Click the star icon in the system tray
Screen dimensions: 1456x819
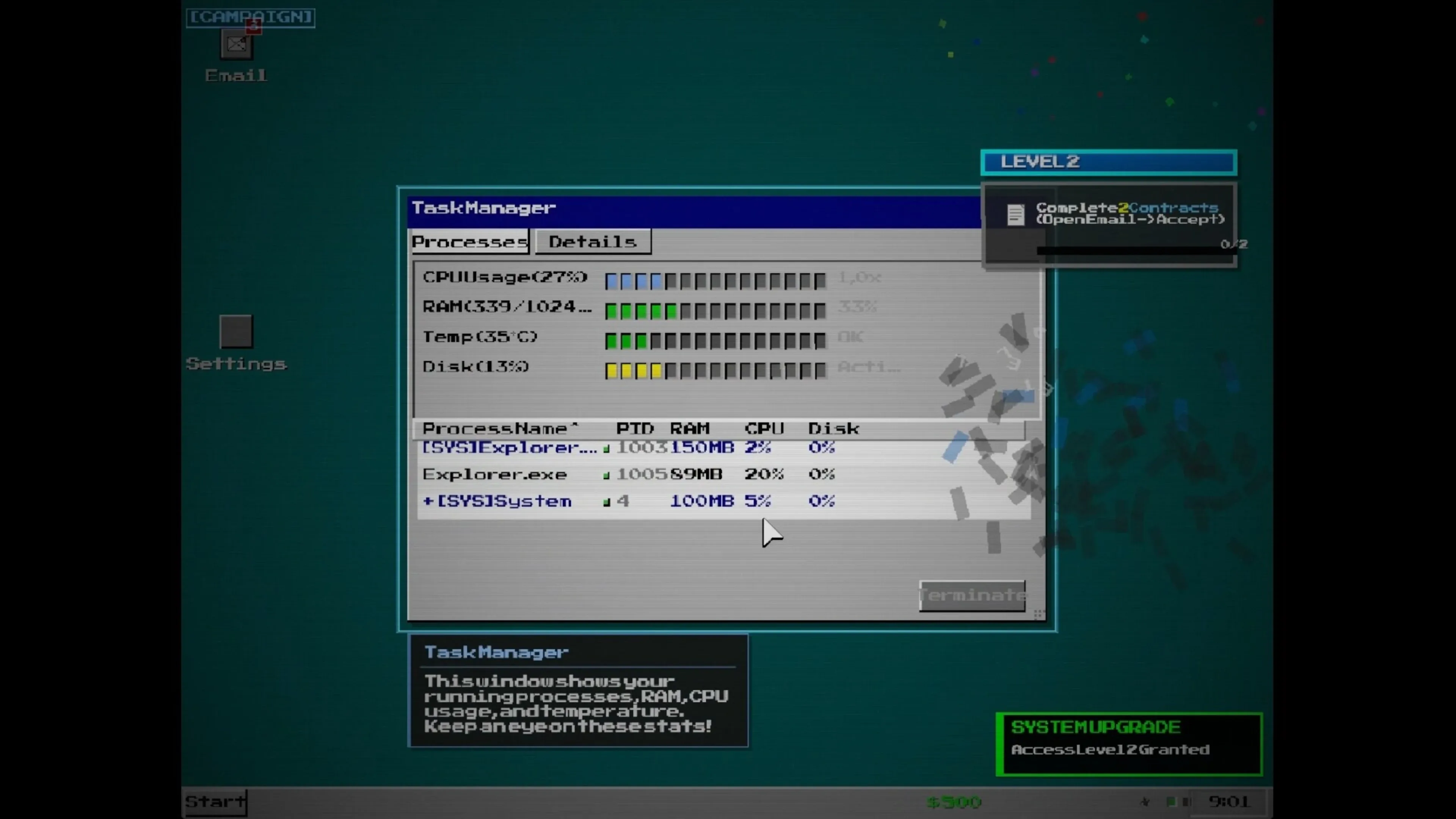[1145, 802]
